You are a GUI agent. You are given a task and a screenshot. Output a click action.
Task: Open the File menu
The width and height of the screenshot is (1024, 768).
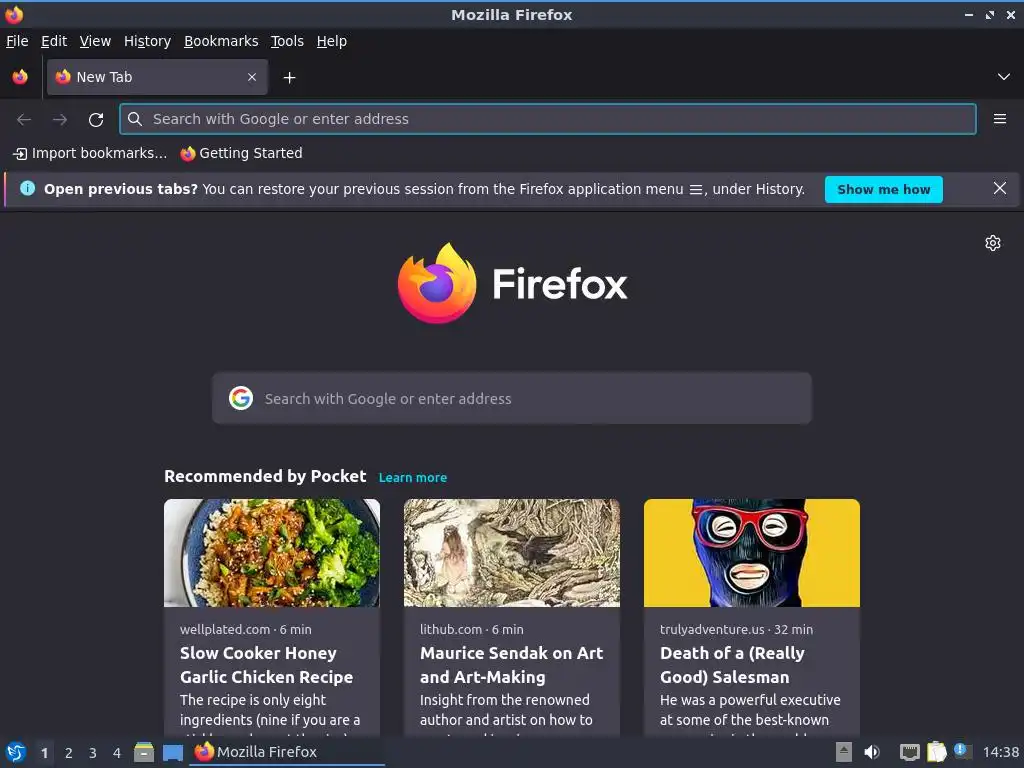click(x=17, y=41)
